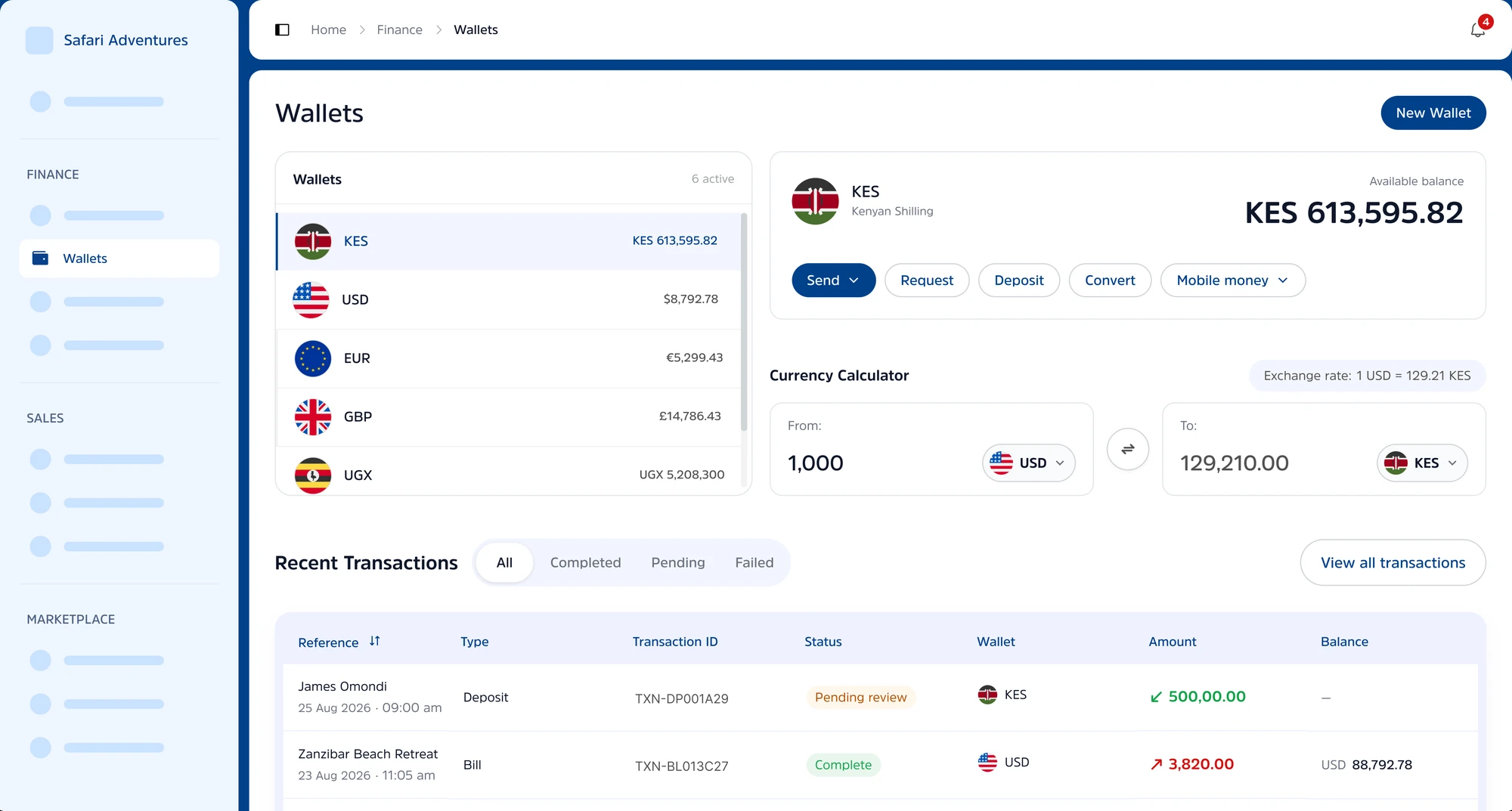Filter transactions by Completed
The image size is (1512, 811).
coord(585,562)
